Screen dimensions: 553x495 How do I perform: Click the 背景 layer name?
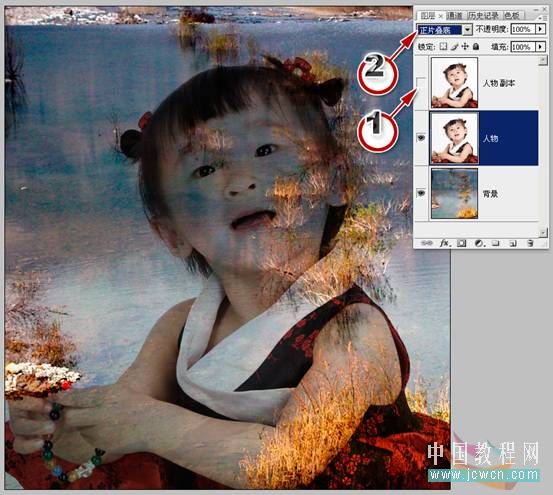coord(491,193)
